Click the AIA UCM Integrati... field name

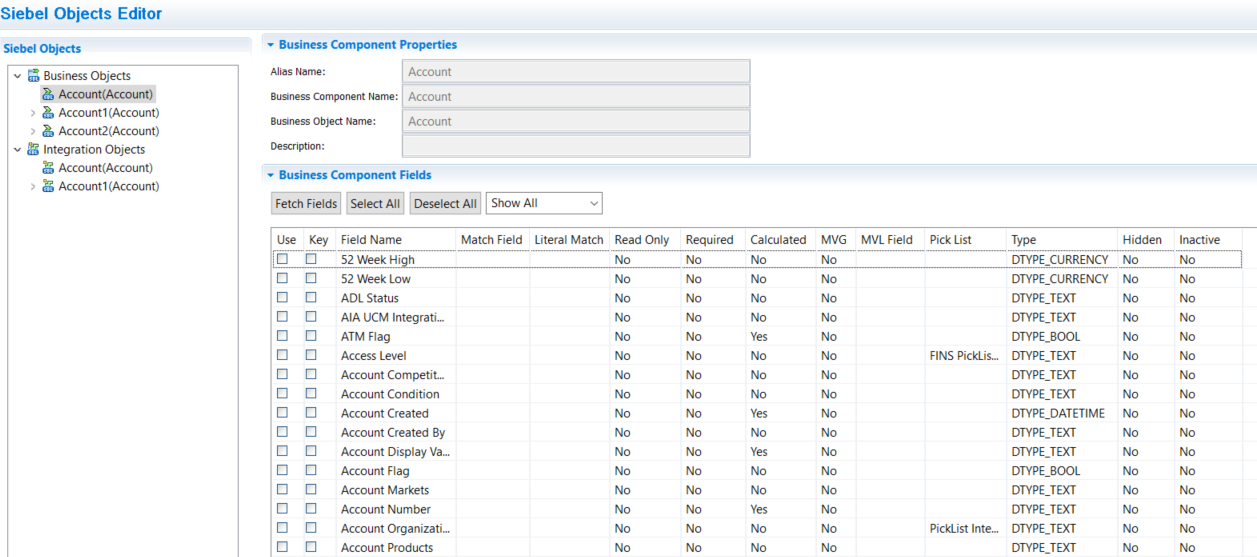coord(392,317)
